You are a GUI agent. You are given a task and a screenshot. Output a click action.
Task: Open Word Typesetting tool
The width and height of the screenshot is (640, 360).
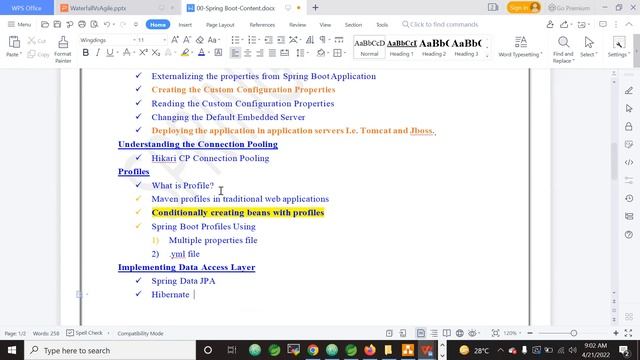[520, 46]
